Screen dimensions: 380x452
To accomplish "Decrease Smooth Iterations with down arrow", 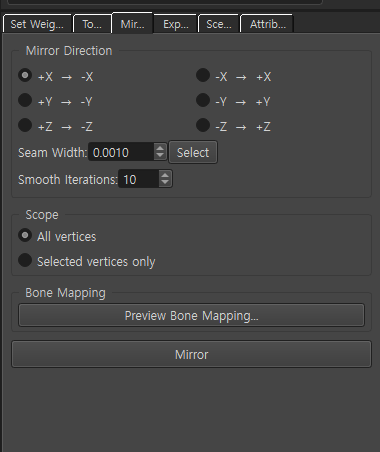I will [x=165, y=183].
